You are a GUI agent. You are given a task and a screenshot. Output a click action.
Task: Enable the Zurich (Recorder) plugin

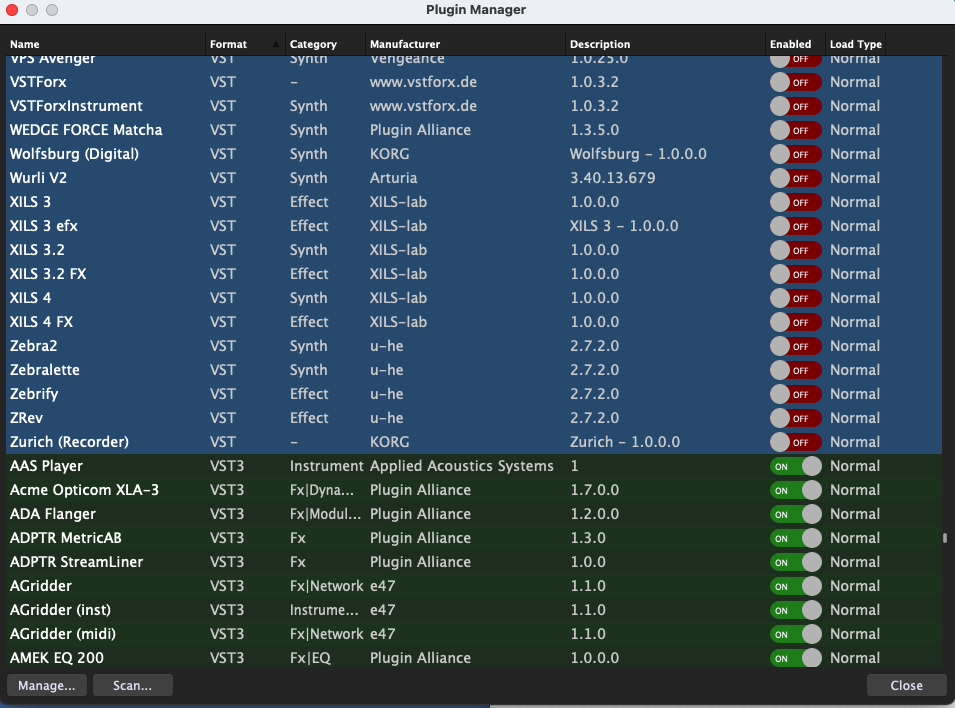pos(795,442)
